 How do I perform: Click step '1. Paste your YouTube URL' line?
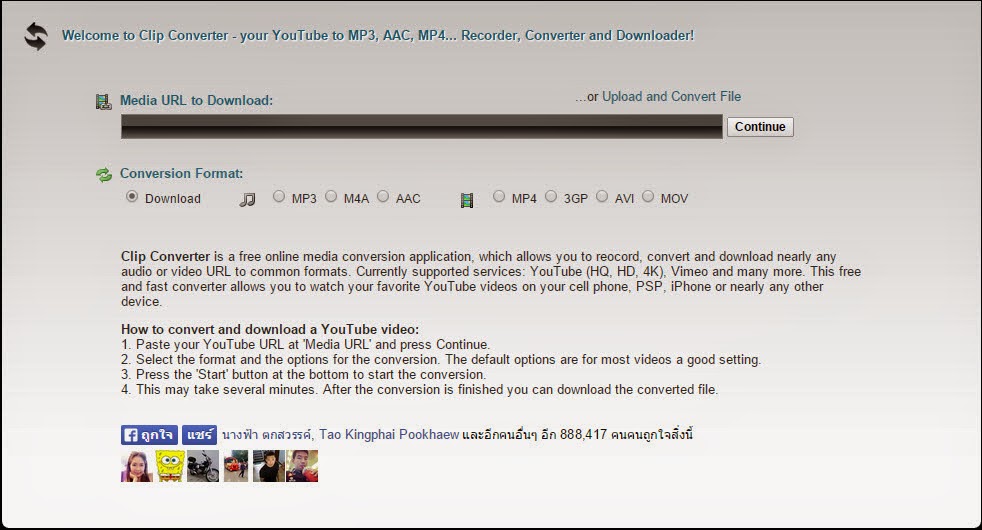tap(306, 345)
